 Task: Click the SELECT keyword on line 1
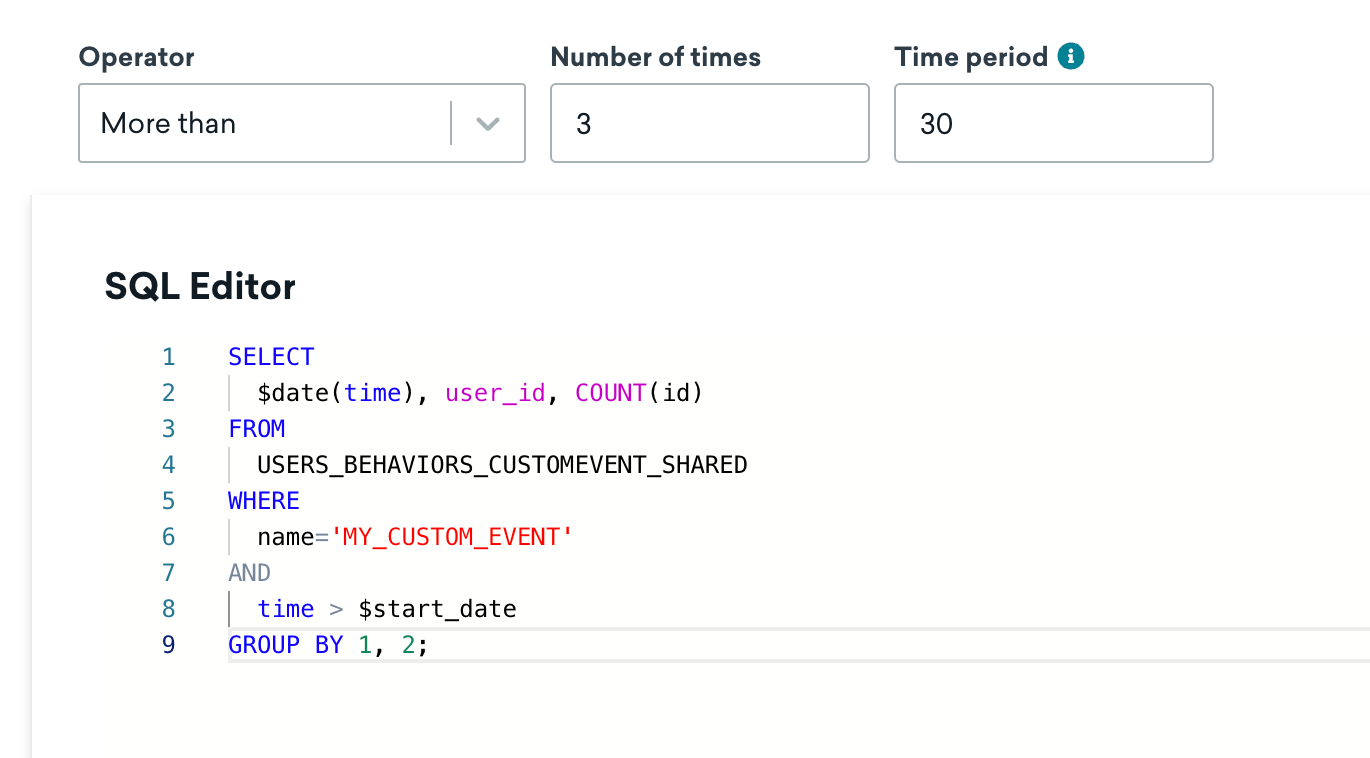[271, 357]
